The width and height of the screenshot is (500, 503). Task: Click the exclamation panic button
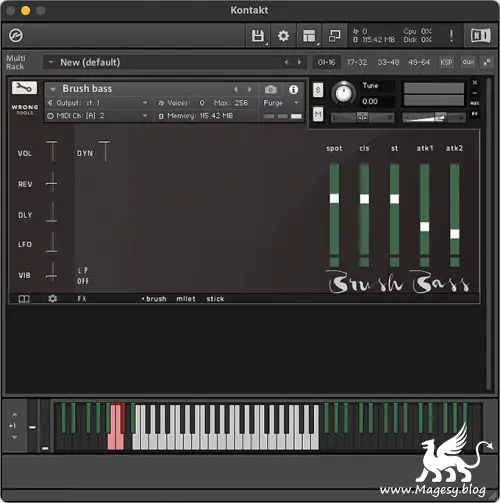point(451,36)
